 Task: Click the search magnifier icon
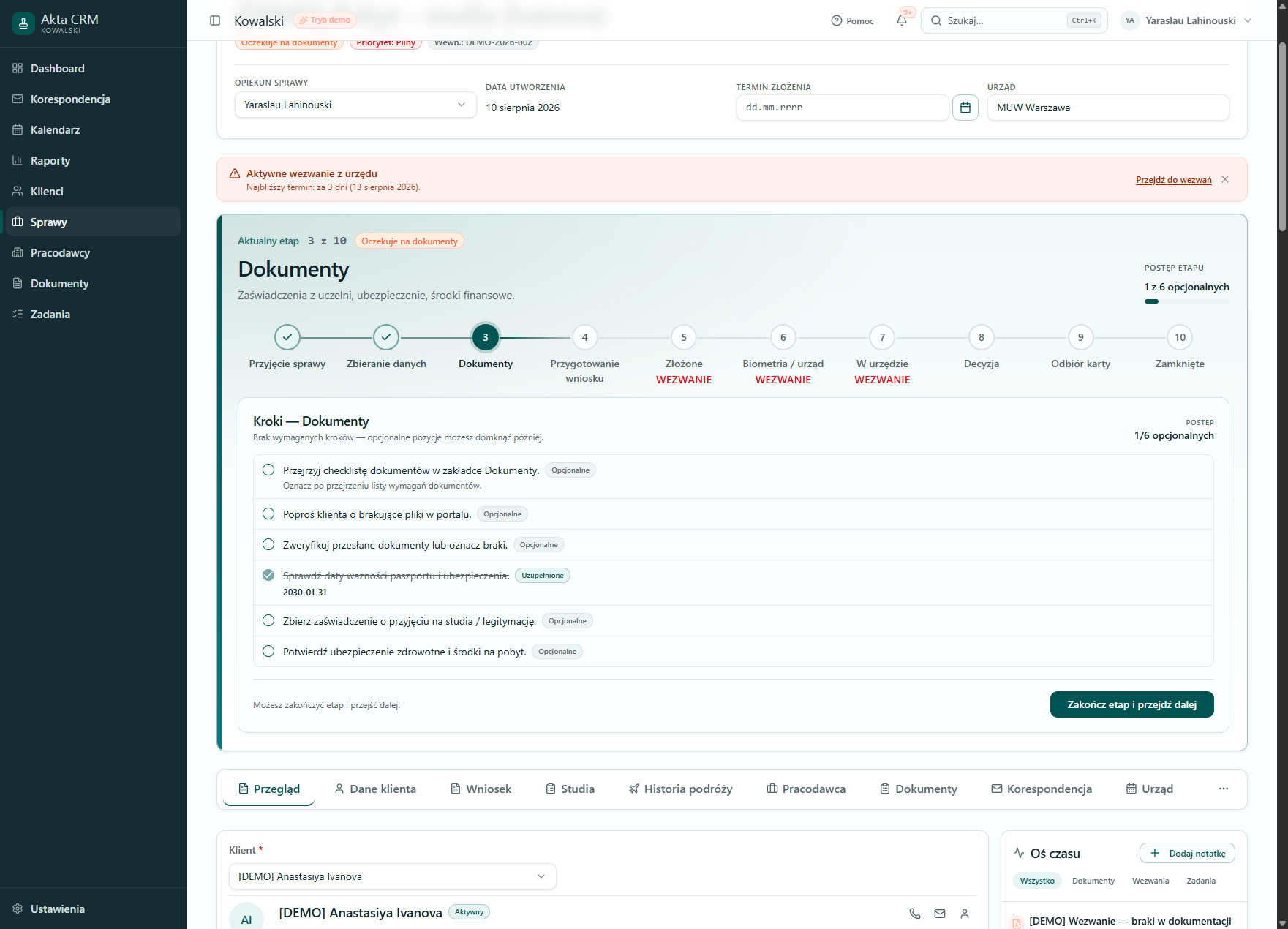point(936,20)
